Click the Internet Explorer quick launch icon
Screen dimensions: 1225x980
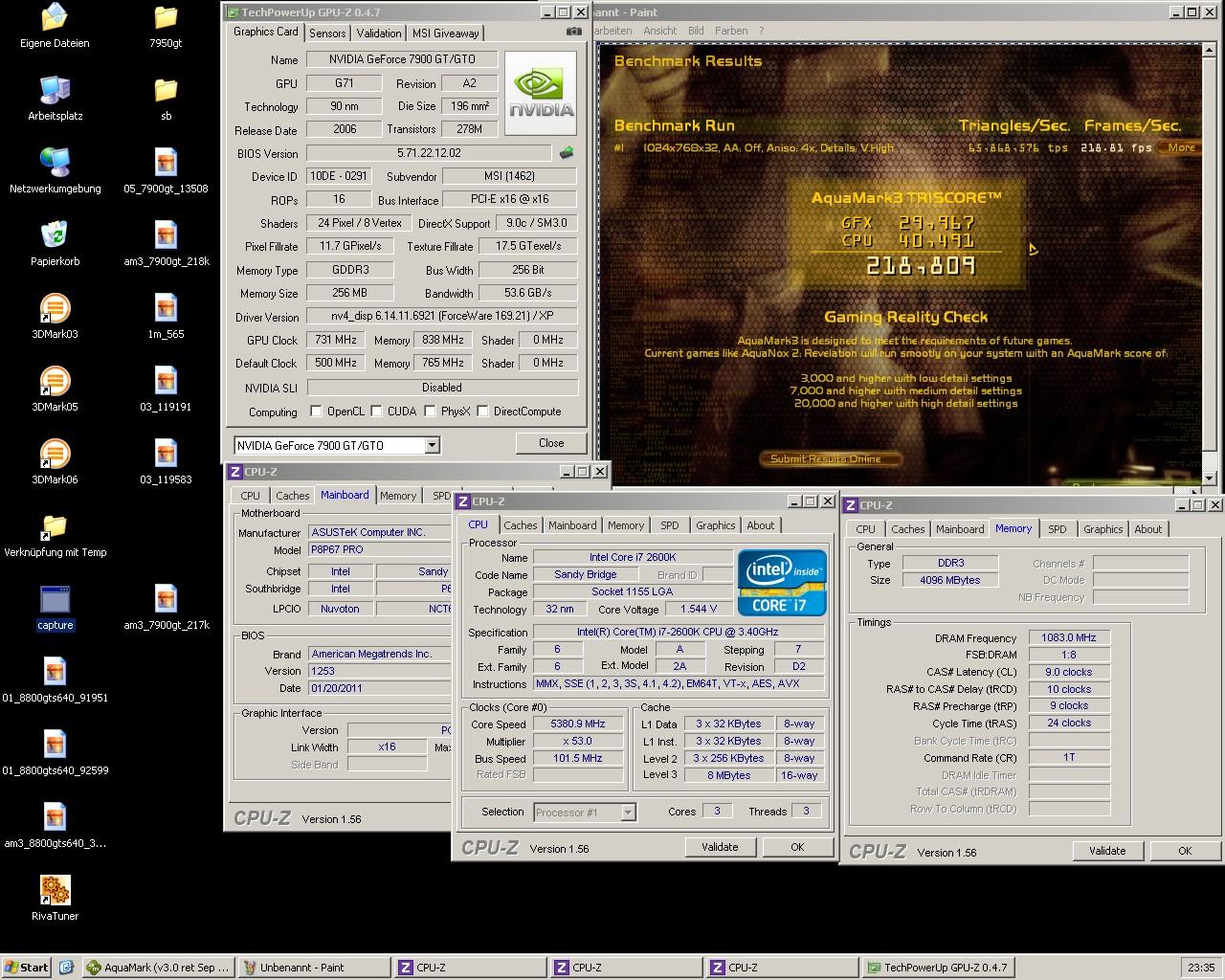[66, 968]
